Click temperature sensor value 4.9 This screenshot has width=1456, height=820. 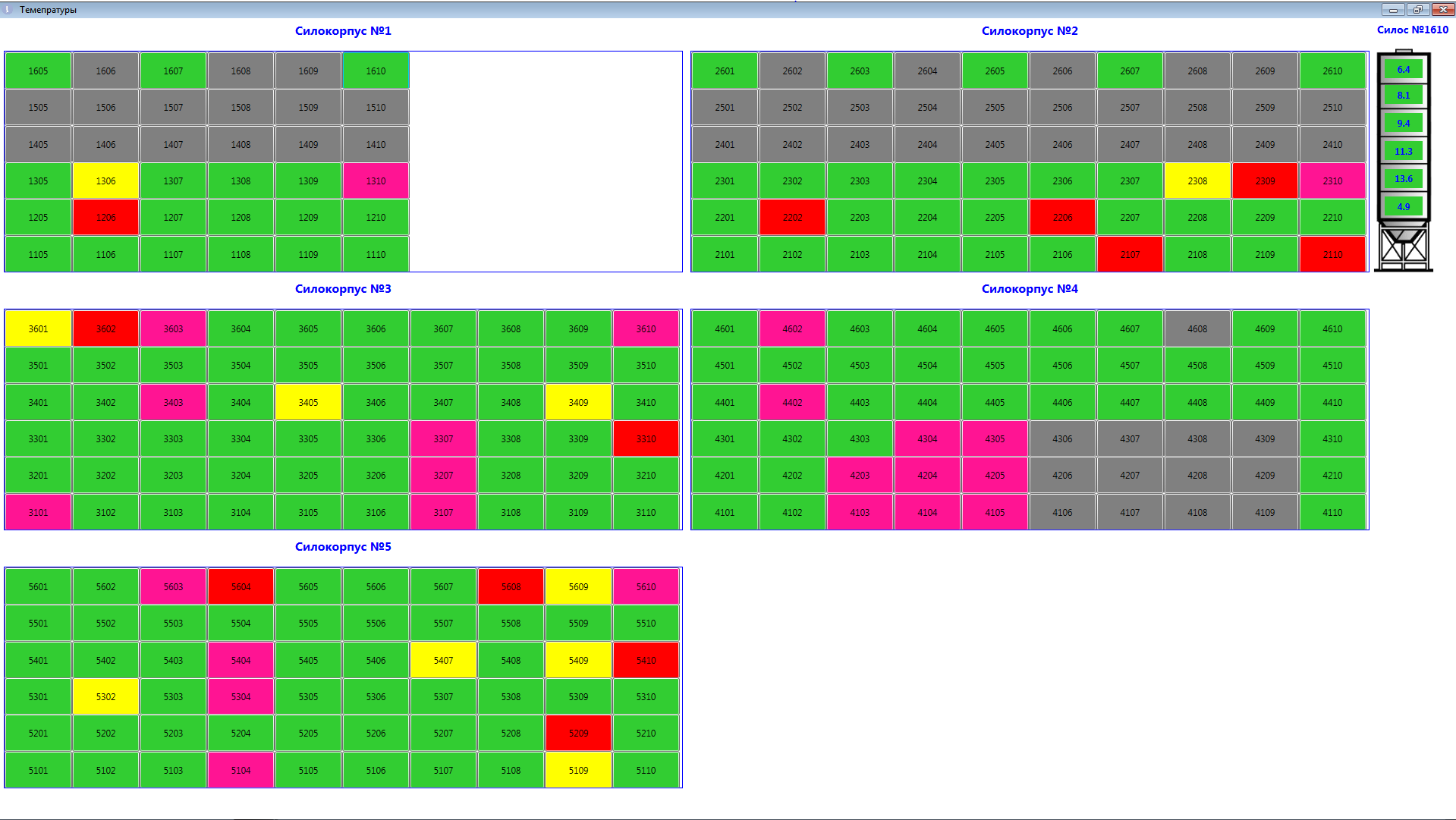tap(1404, 206)
